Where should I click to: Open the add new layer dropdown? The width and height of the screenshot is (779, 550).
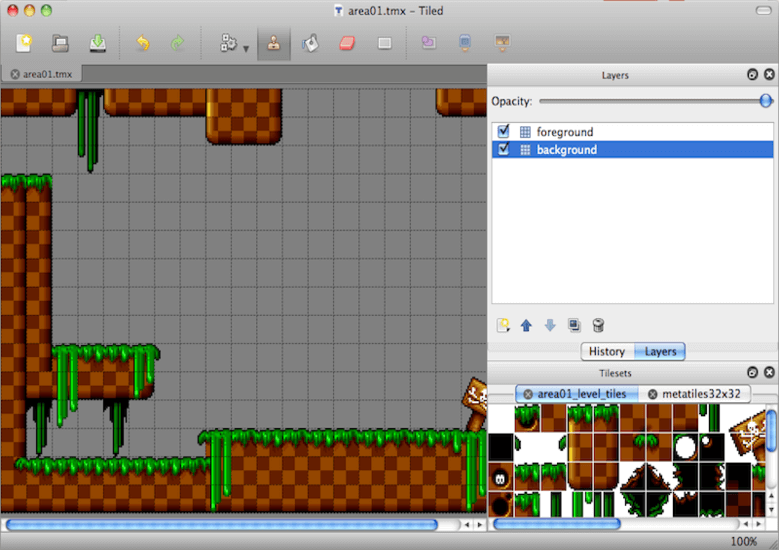click(x=504, y=325)
